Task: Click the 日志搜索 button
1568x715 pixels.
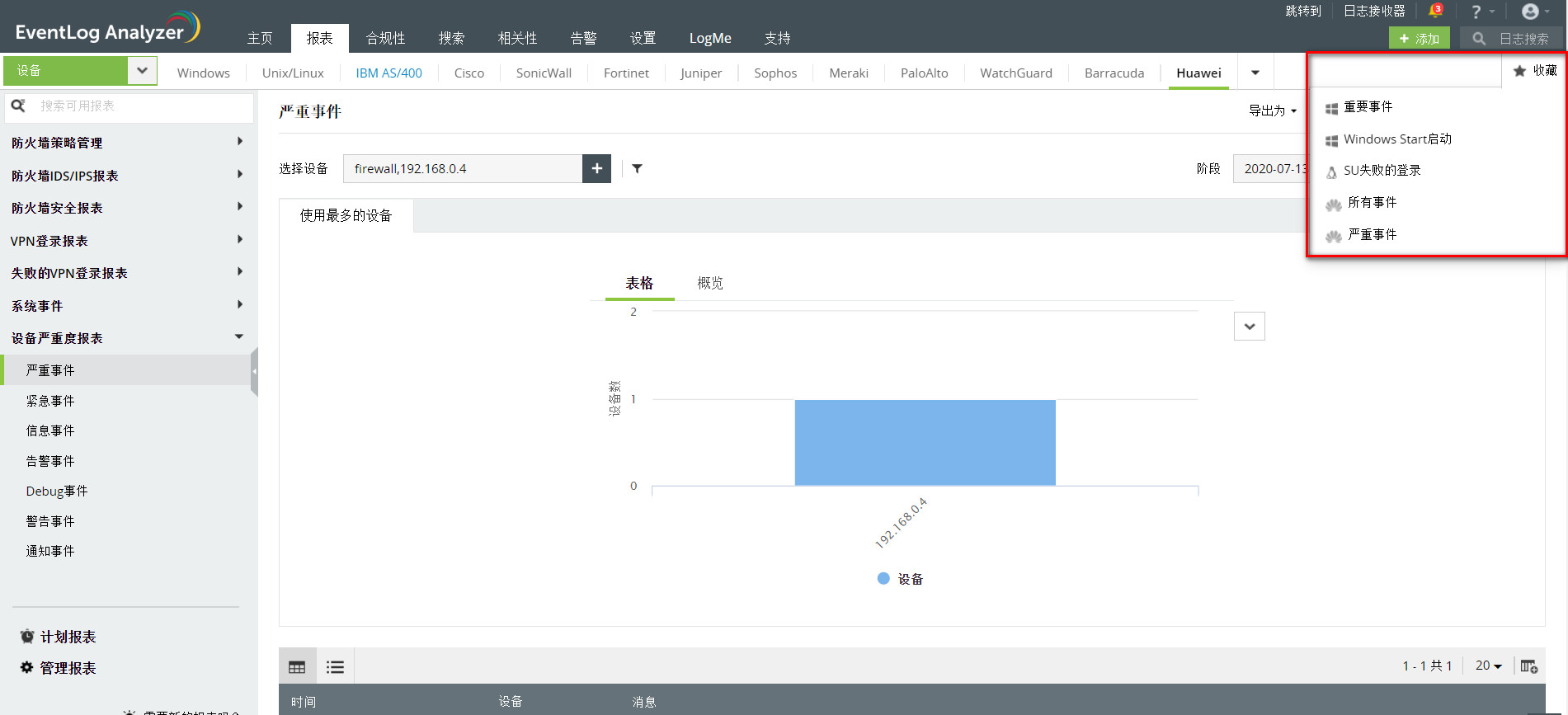Action: [x=1511, y=38]
